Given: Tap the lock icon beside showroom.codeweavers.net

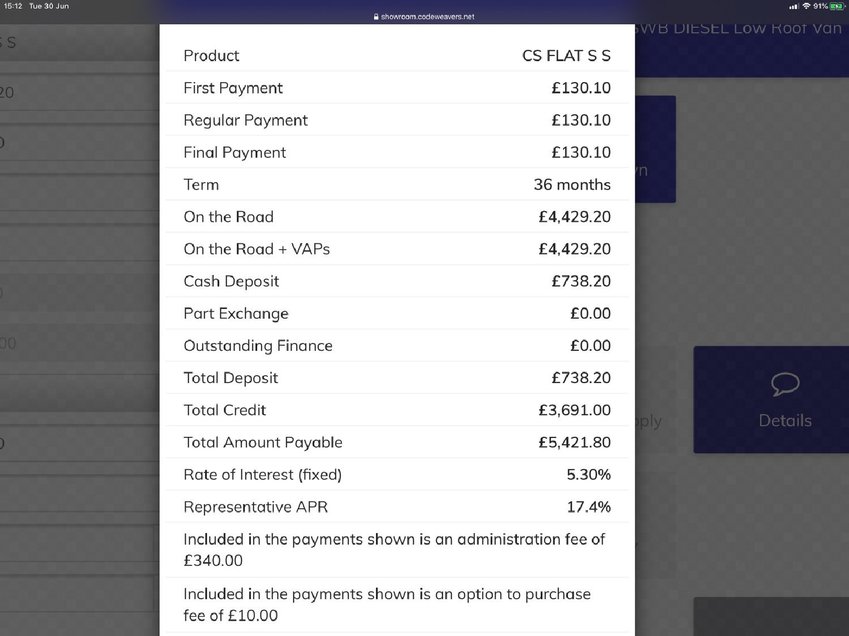Looking at the screenshot, I should click(x=376, y=17).
